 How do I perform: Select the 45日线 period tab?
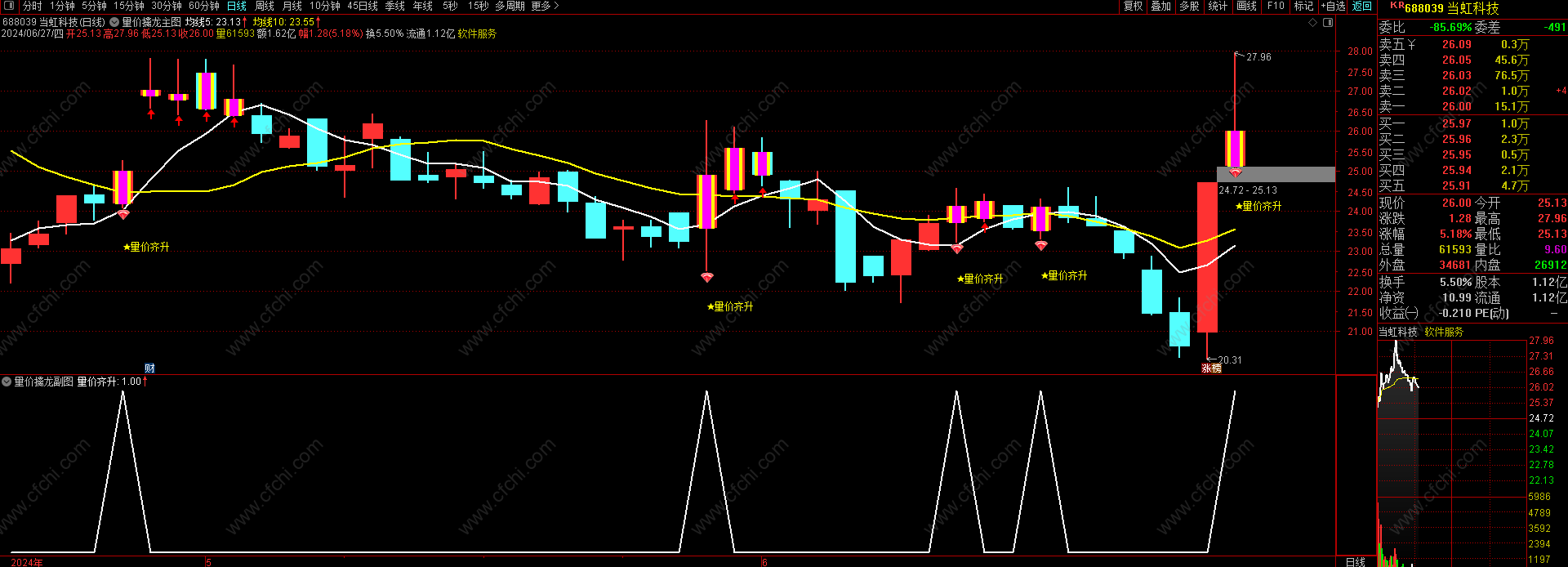click(363, 6)
